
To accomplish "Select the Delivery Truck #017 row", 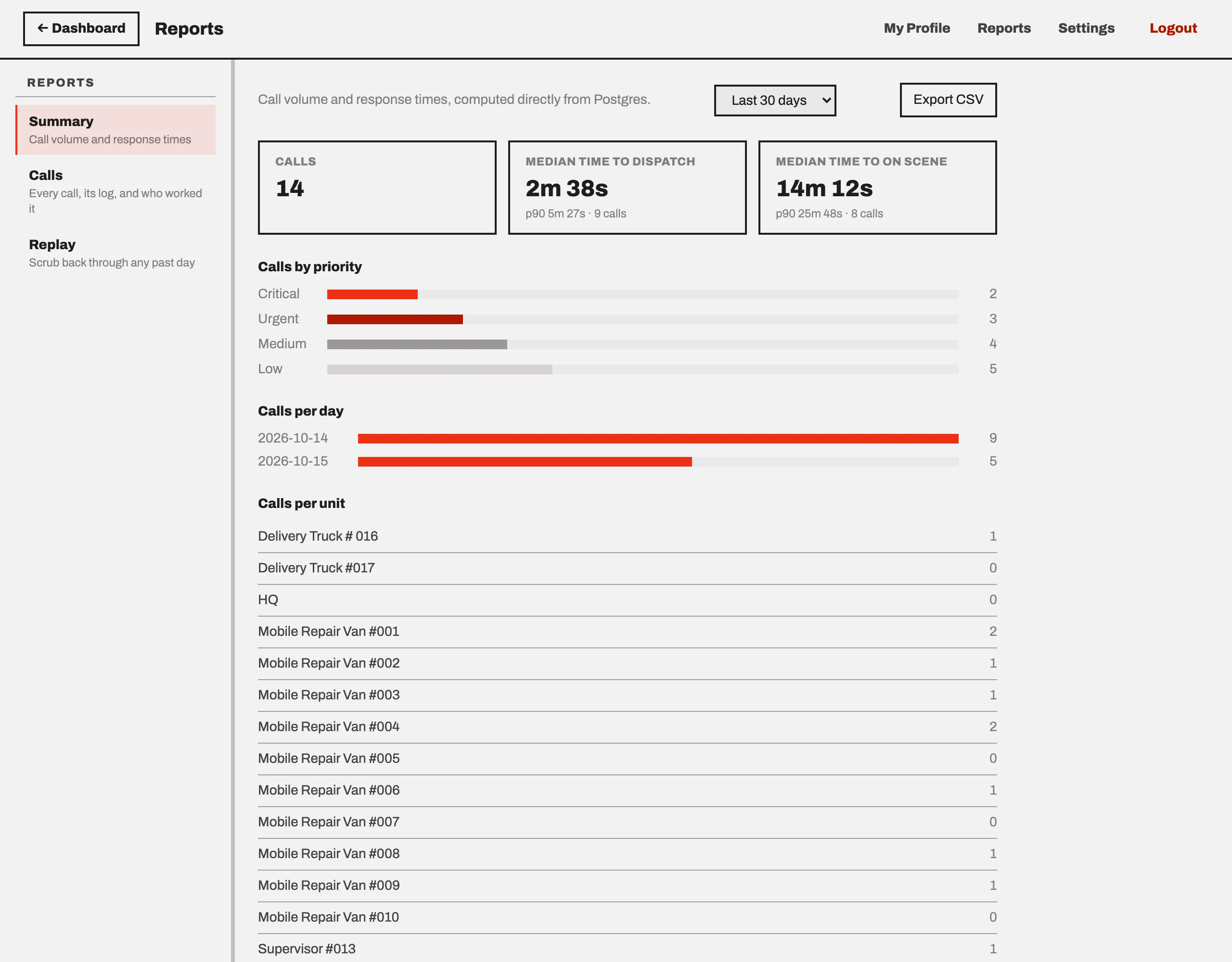I will coord(627,568).
